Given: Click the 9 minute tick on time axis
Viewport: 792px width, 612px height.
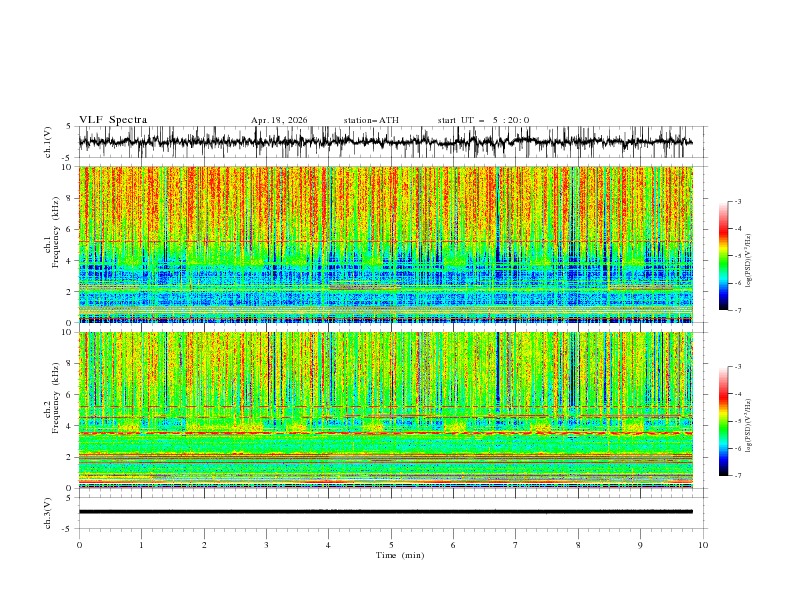Looking at the screenshot, I should point(640,545).
